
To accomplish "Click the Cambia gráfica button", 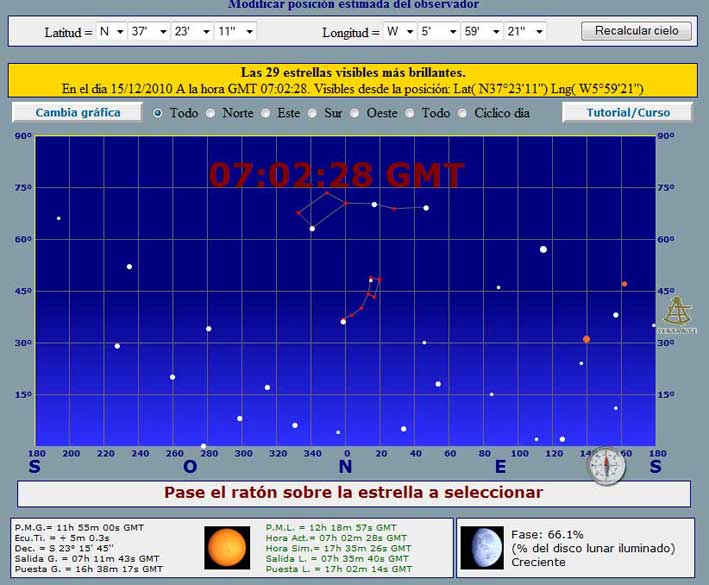I will point(78,112).
